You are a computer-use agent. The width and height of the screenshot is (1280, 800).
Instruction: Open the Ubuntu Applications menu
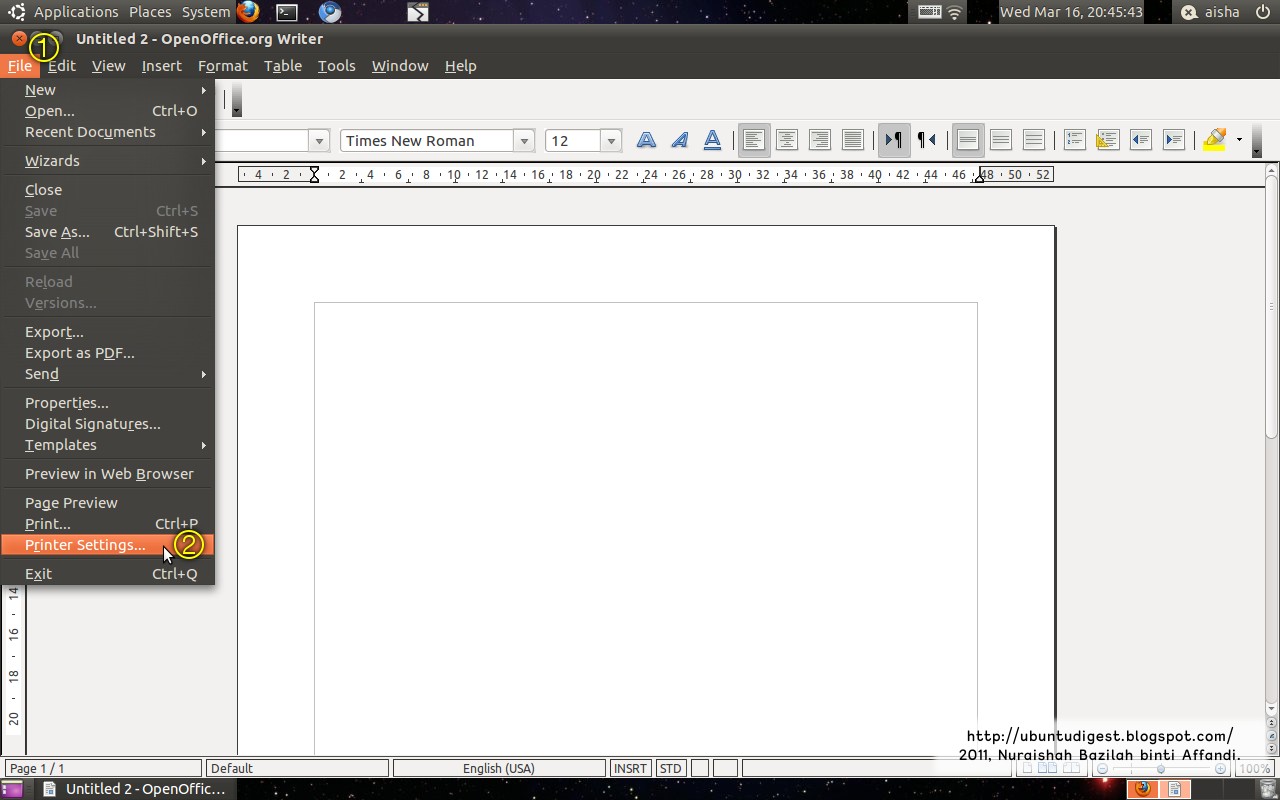click(x=75, y=12)
